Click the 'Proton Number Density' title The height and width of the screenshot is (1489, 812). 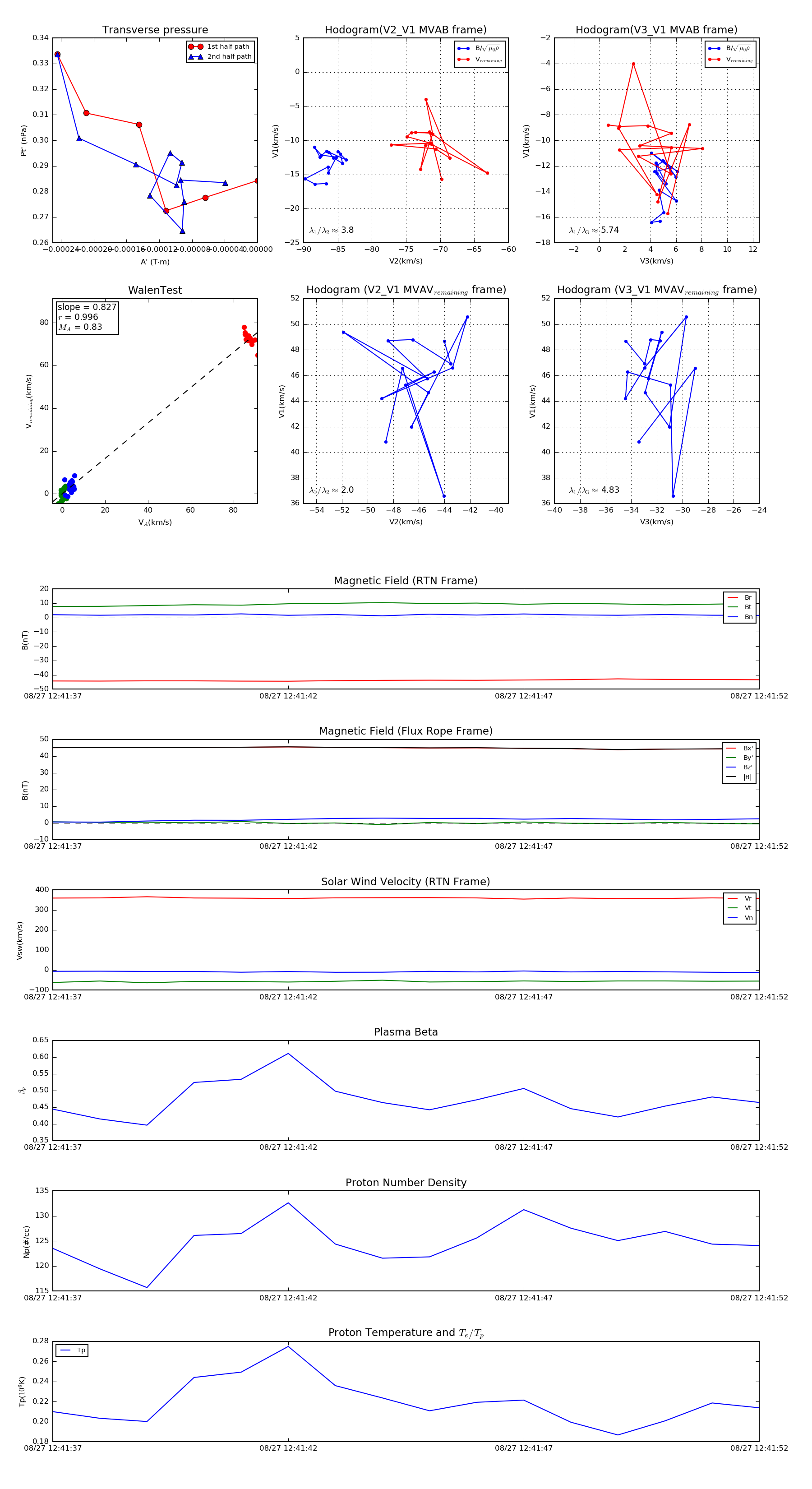(x=406, y=1183)
